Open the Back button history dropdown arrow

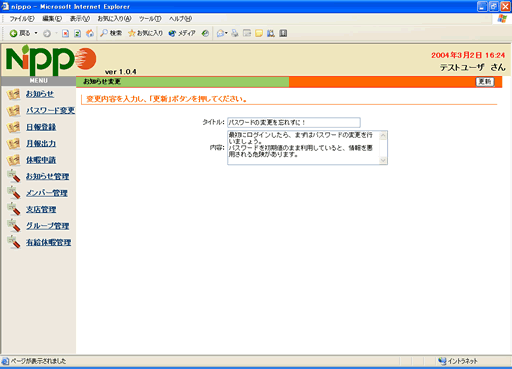point(36,33)
